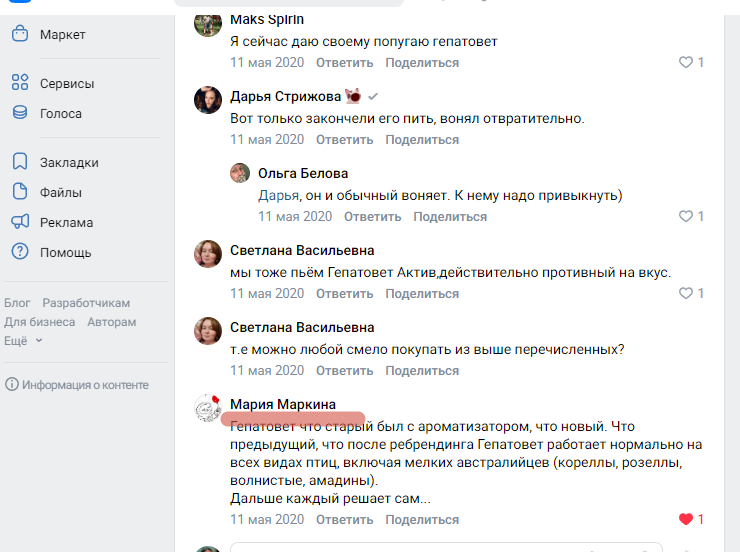Like Ольга Белова's reply with the heart

(686, 216)
